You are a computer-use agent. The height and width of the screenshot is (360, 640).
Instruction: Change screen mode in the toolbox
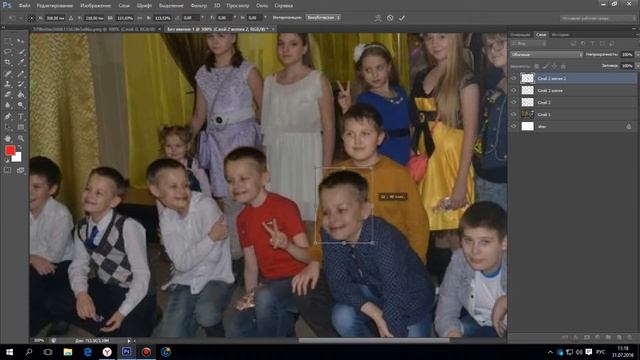point(20,170)
